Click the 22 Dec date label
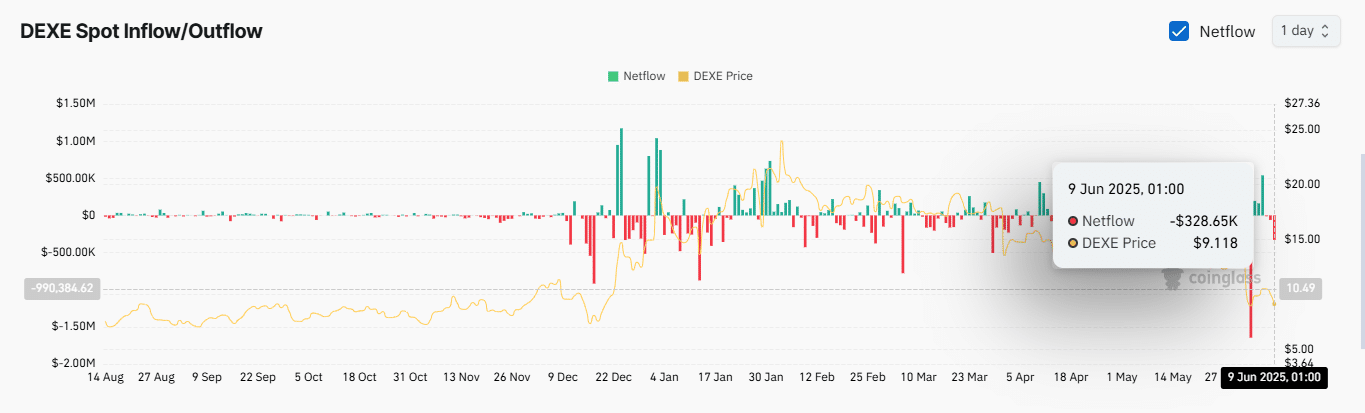This screenshot has width=1365, height=413. click(613, 378)
